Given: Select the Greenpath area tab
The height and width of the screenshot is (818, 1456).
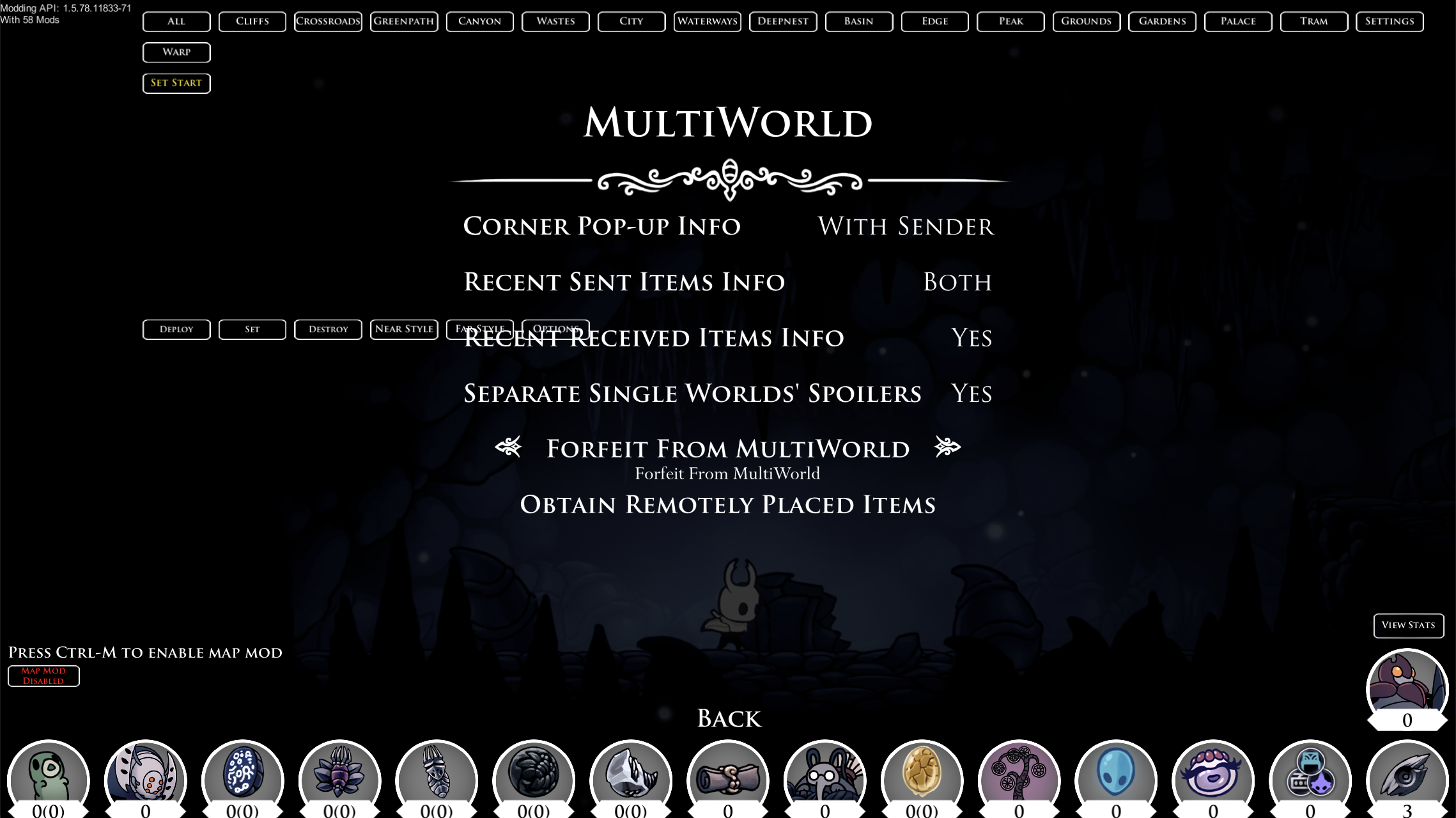Looking at the screenshot, I should click(x=404, y=20).
